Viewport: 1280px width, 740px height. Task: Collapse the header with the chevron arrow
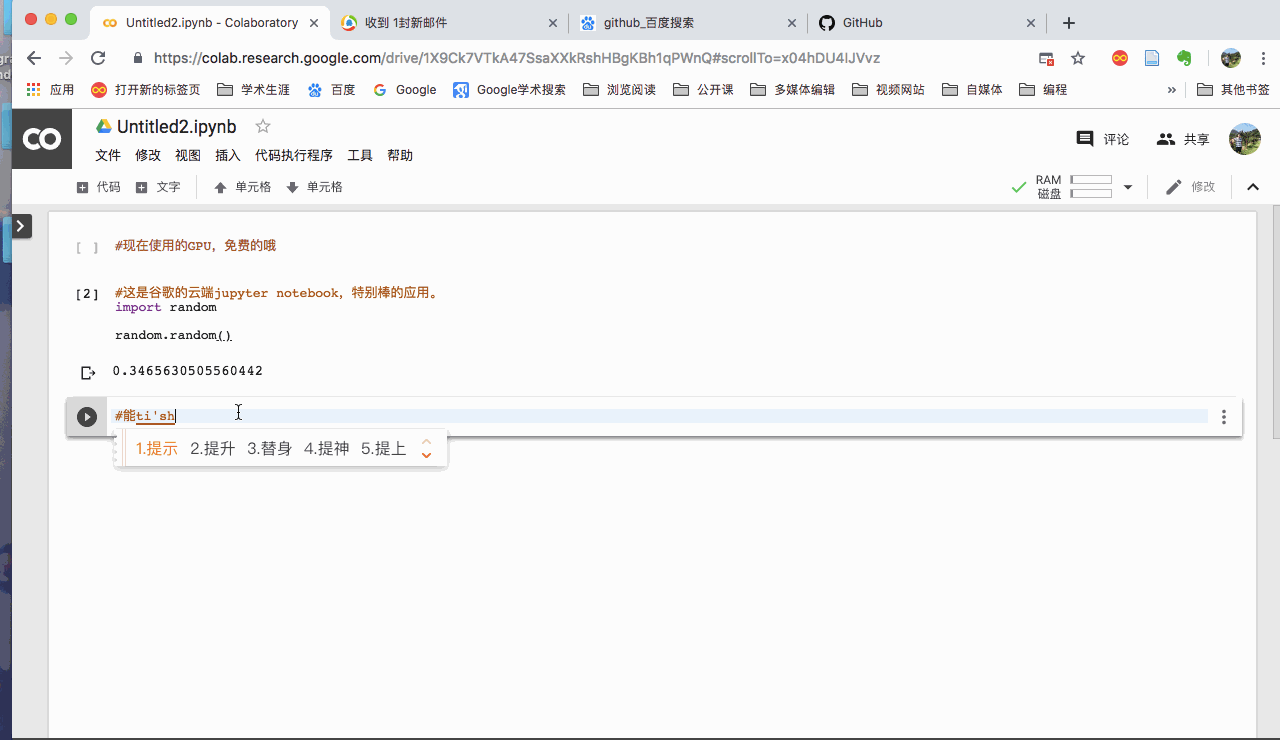[x=1253, y=187]
